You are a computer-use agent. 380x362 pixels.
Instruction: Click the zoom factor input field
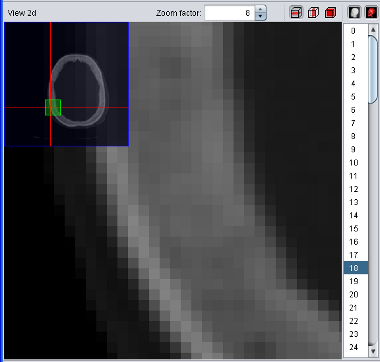(230, 13)
